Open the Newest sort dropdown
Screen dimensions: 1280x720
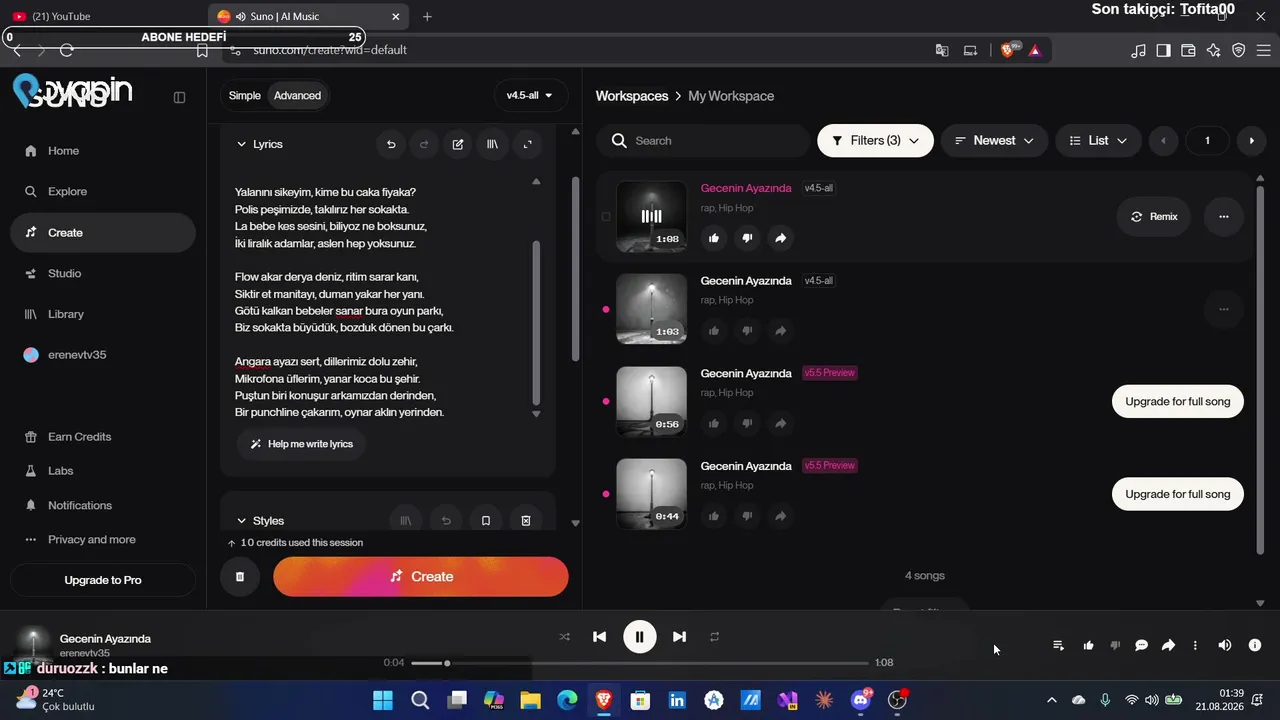994,141
